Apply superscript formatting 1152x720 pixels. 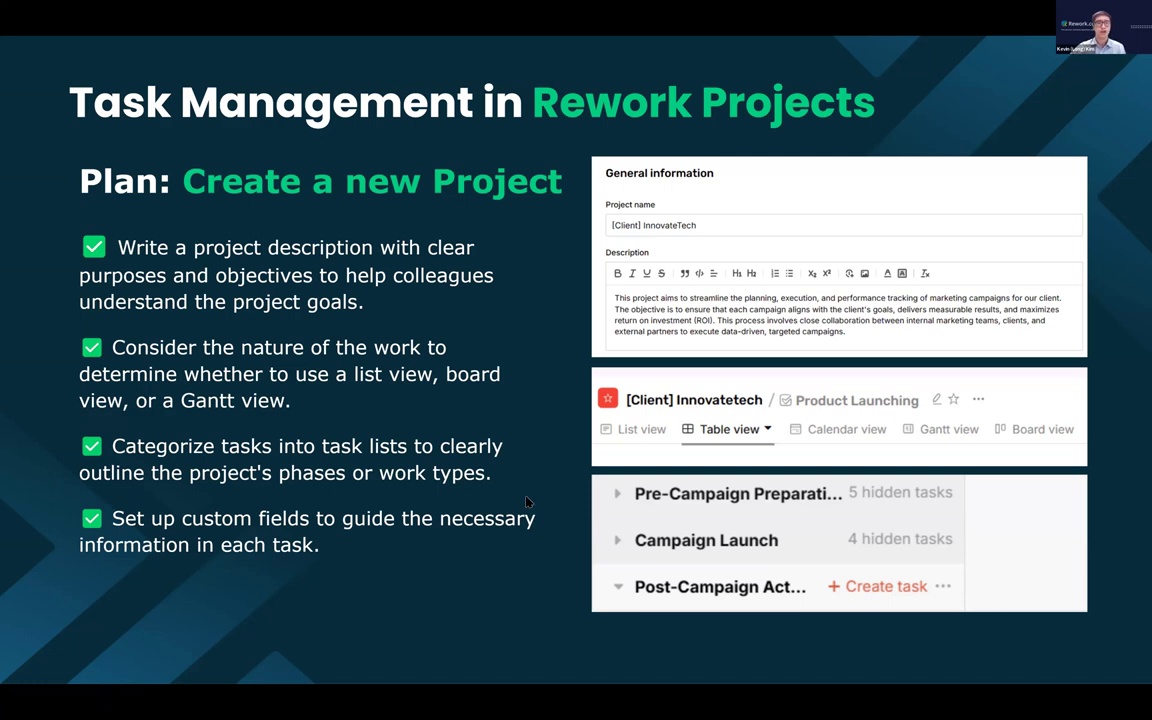point(827,273)
